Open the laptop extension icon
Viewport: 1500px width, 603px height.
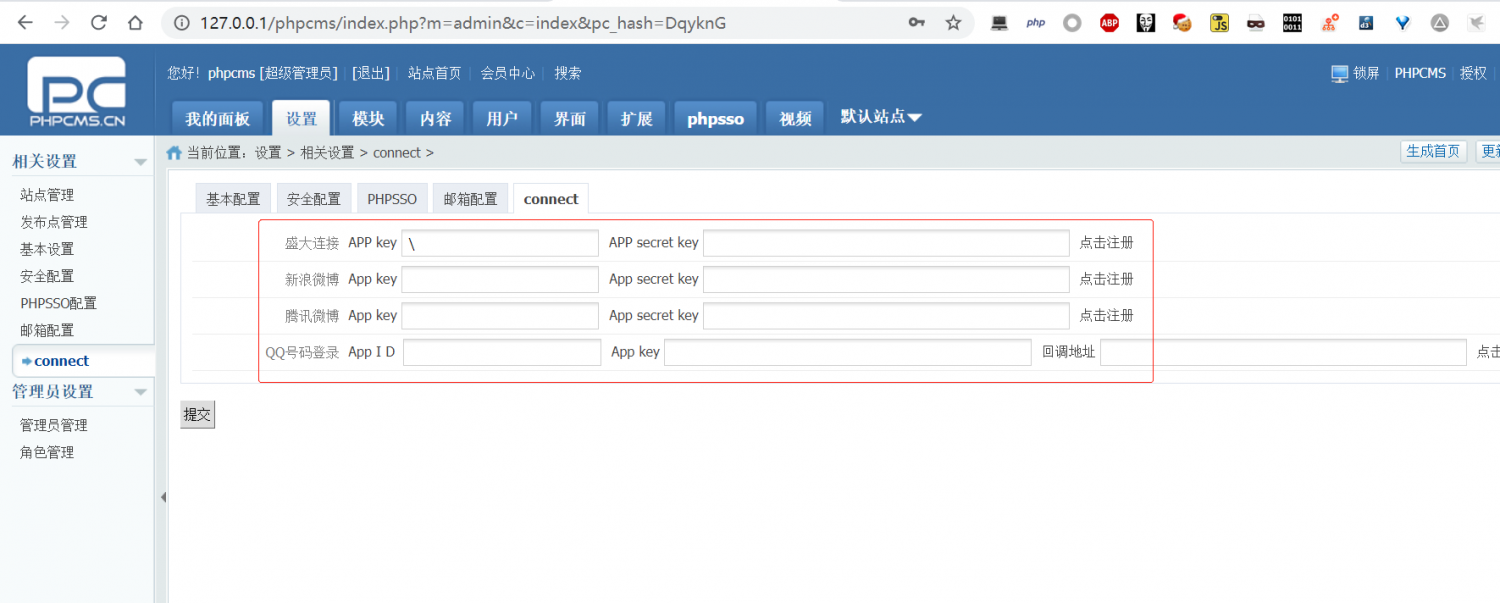[x=999, y=22]
